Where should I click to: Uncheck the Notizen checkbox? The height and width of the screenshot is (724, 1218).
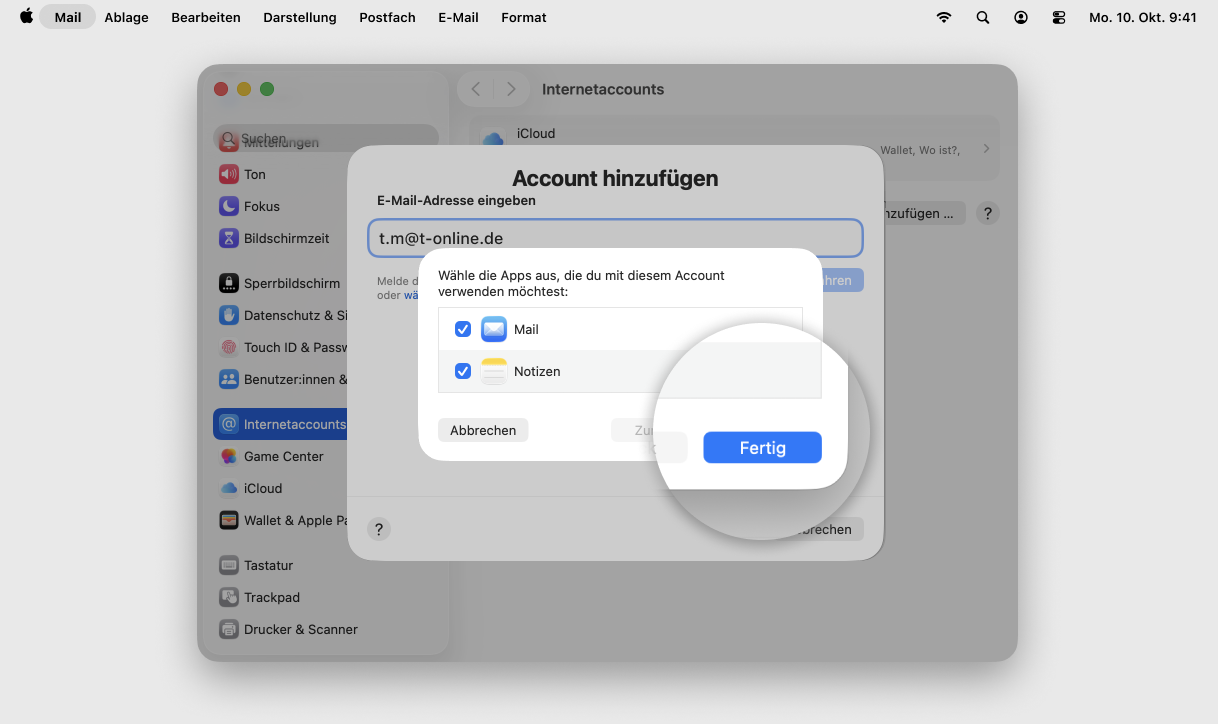click(463, 371)
